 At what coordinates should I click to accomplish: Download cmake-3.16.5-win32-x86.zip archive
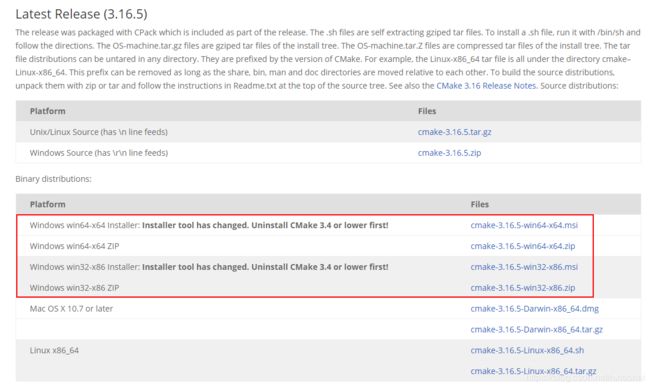tap(523, 287)
